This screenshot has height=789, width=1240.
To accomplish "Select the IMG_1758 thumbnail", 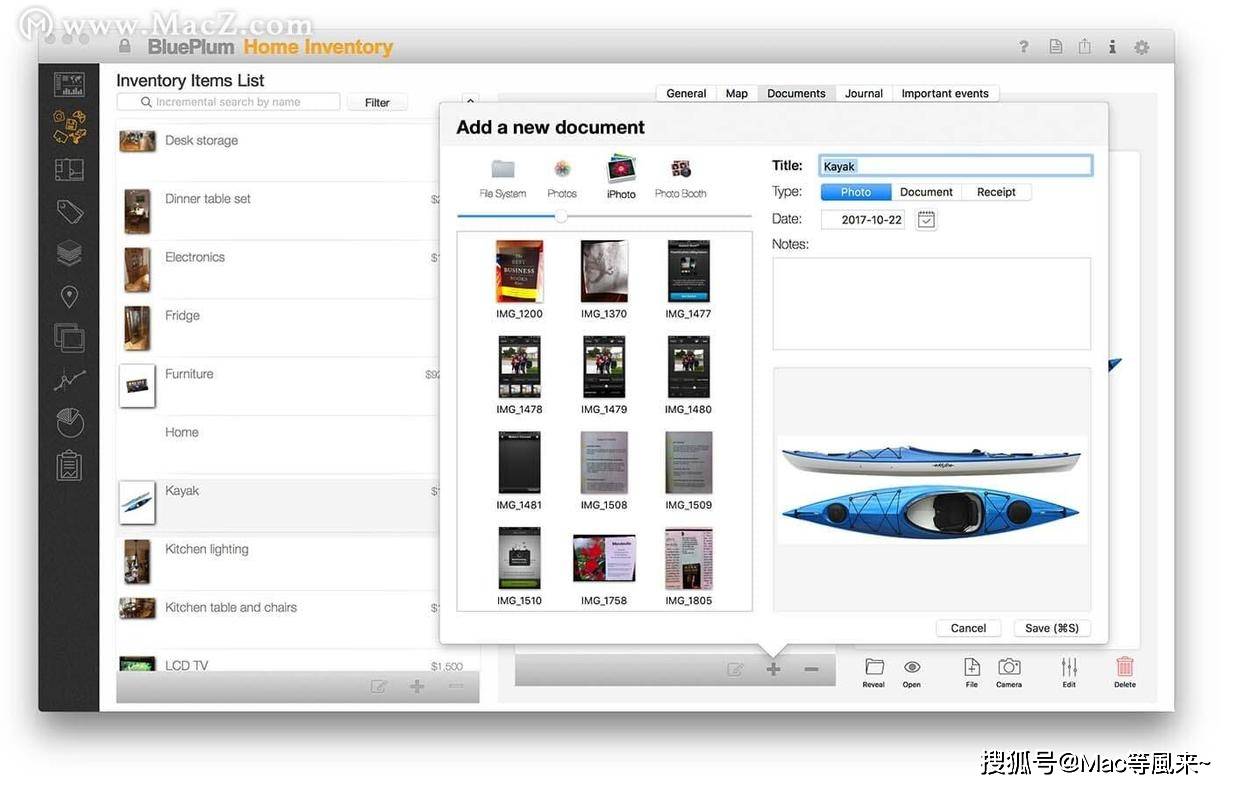I will pos(604,558).
